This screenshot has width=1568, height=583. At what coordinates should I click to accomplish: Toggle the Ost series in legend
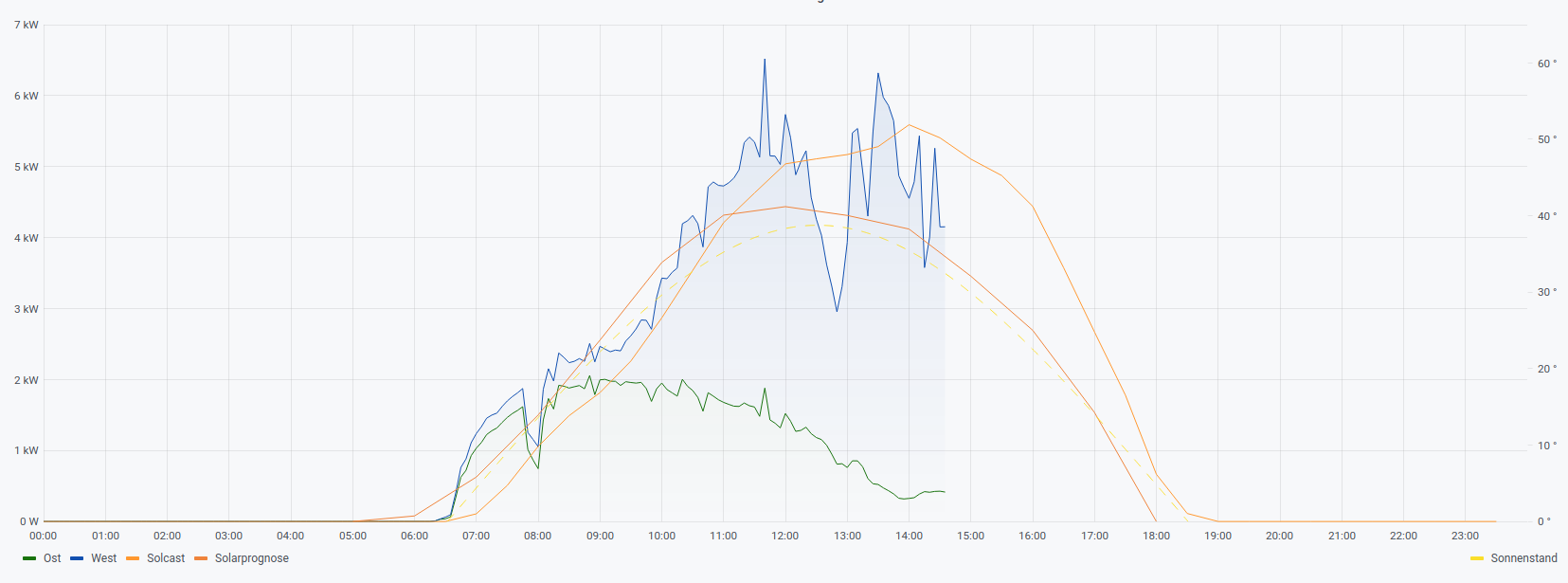(x=52, y=558)
